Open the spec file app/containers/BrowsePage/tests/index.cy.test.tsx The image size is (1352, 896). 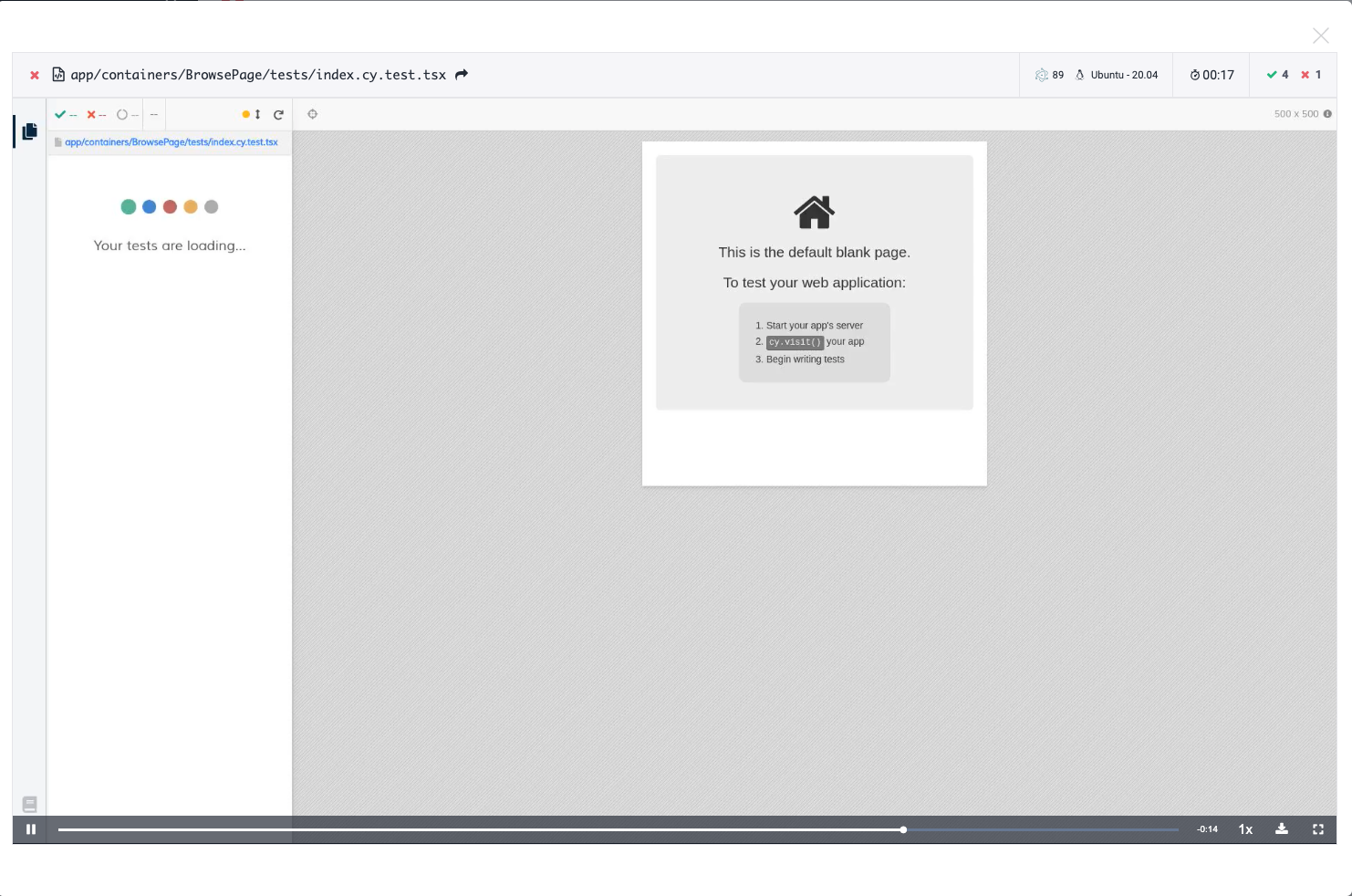(170, 142)
